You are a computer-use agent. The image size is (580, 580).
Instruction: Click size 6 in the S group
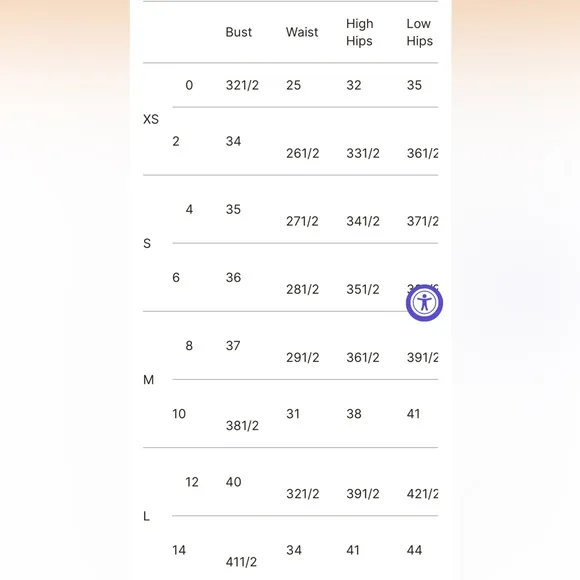tap(176, 277)
